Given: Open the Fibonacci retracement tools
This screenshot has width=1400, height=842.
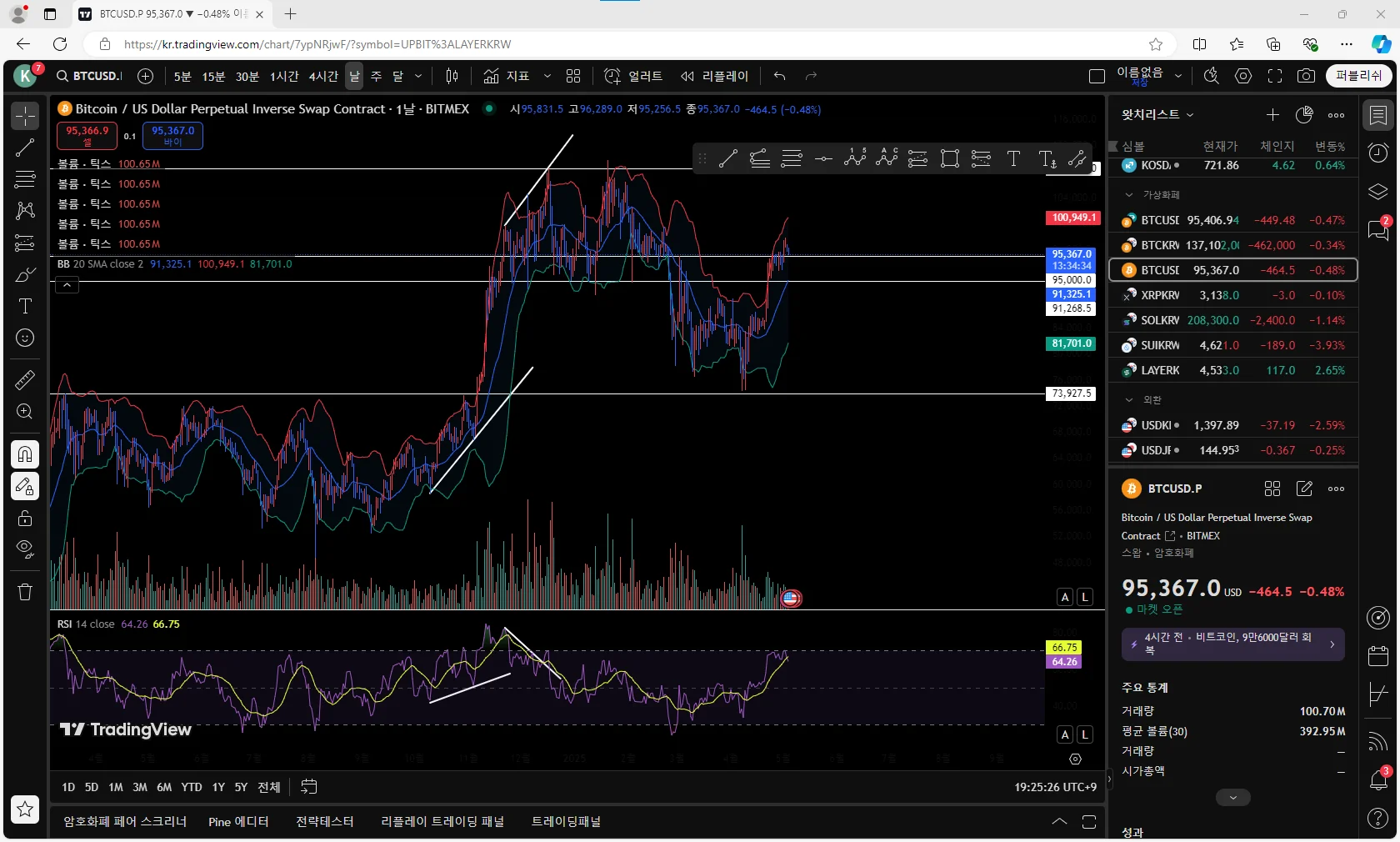Looking at the screenshot, I should (25, 179).
